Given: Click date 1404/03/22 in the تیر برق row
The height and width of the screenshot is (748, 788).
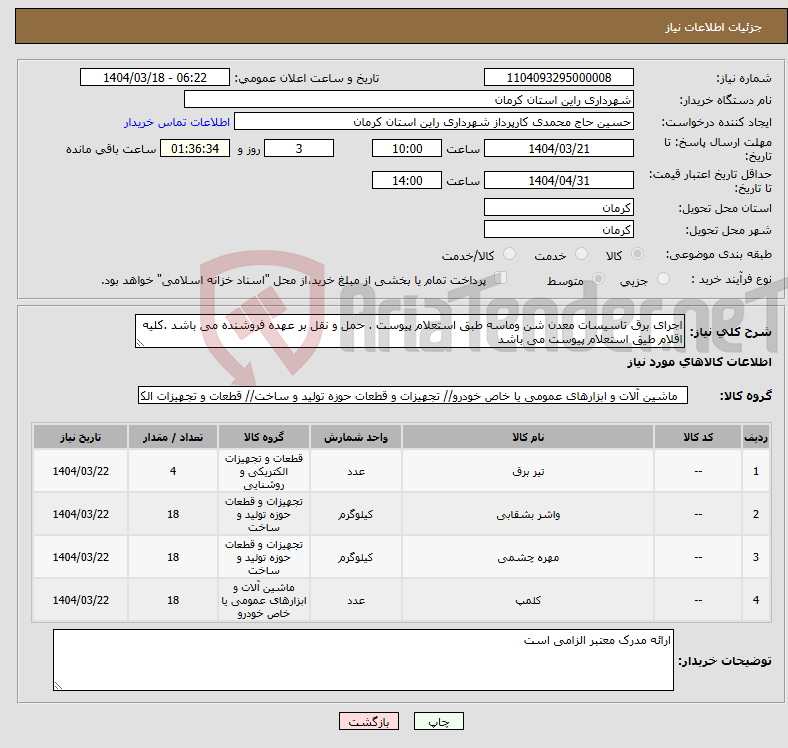Looking at the screenshot, I should coord(80,471).
